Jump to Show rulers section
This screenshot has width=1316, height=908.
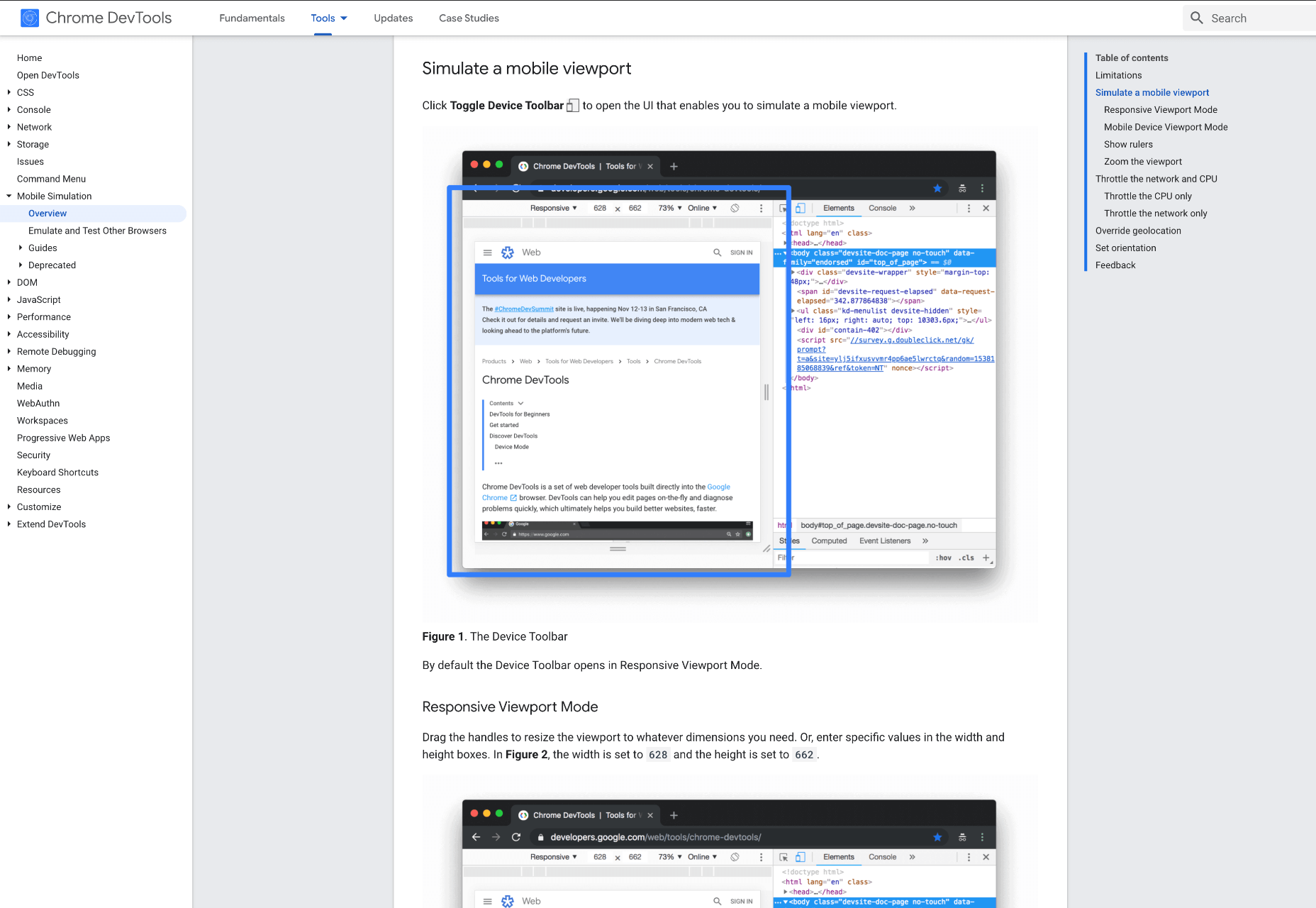pos(1128,144)
